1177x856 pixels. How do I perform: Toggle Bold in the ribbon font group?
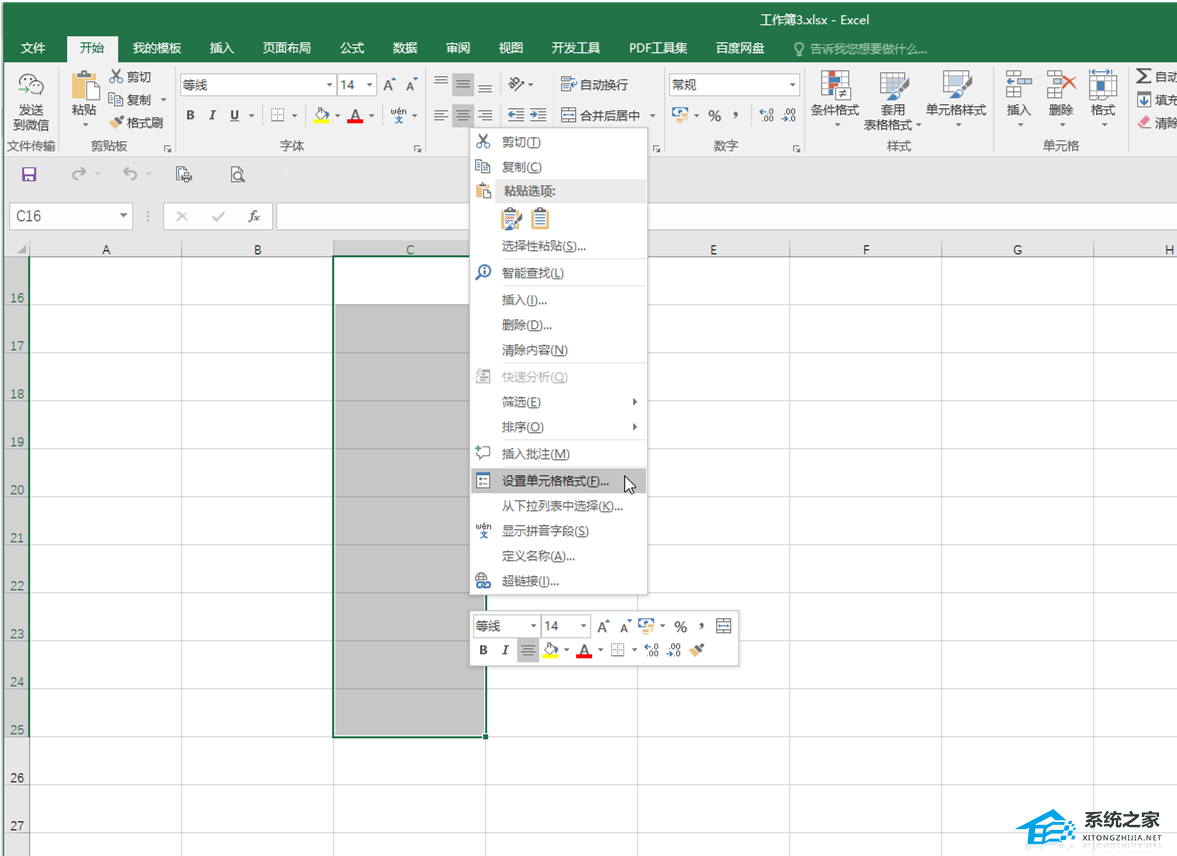[x=191, y=116]
